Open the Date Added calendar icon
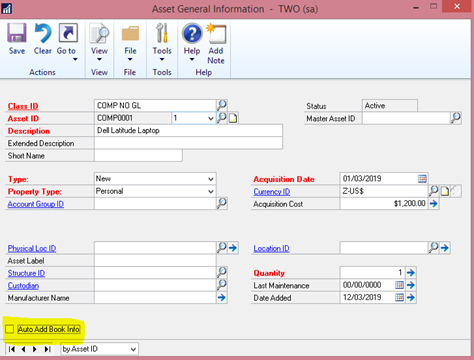Image resolution: width=474 pixels, height=360 pixels. click(x=399, y=297)
